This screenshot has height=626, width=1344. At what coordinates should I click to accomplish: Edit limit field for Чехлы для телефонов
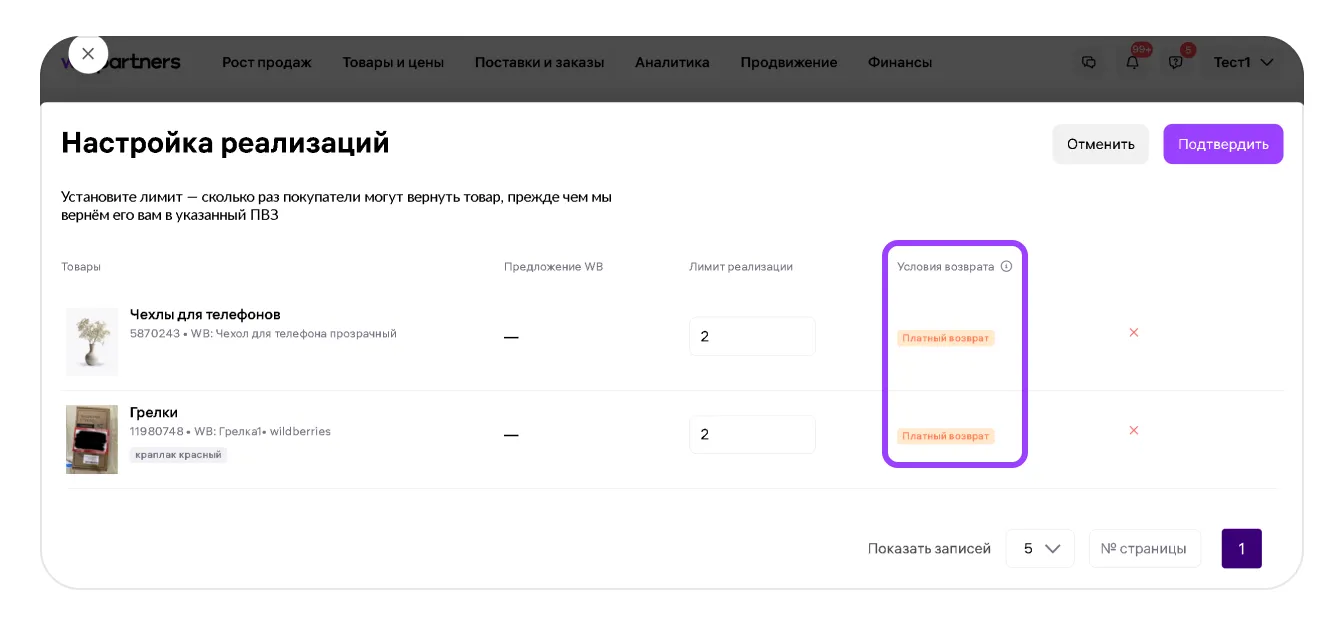point(752,336)
